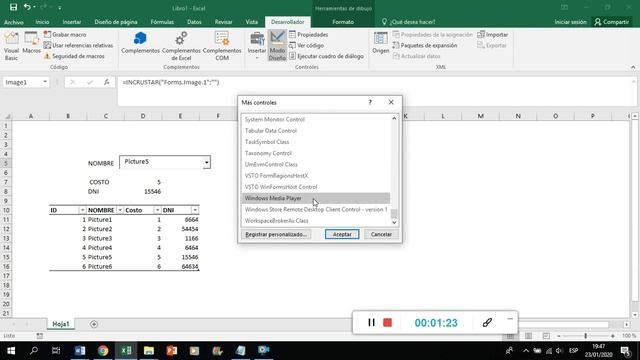Switch to the Datos tab
640x360 pixels.
194,22
